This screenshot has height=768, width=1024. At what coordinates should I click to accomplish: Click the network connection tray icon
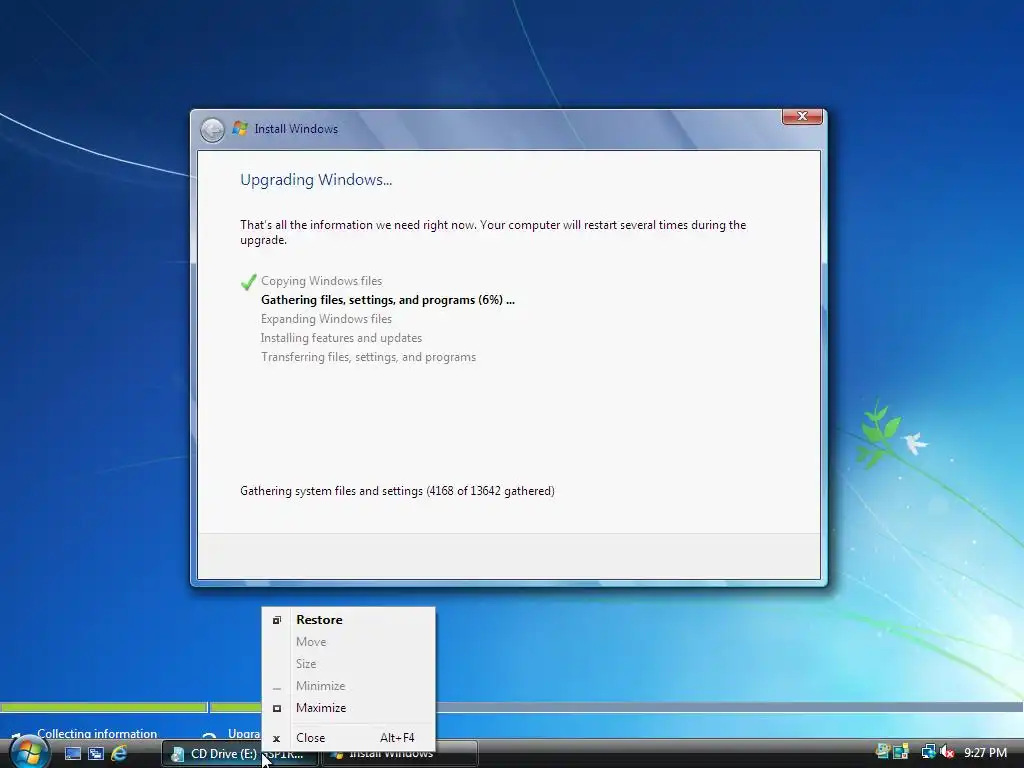click(928, 752)
